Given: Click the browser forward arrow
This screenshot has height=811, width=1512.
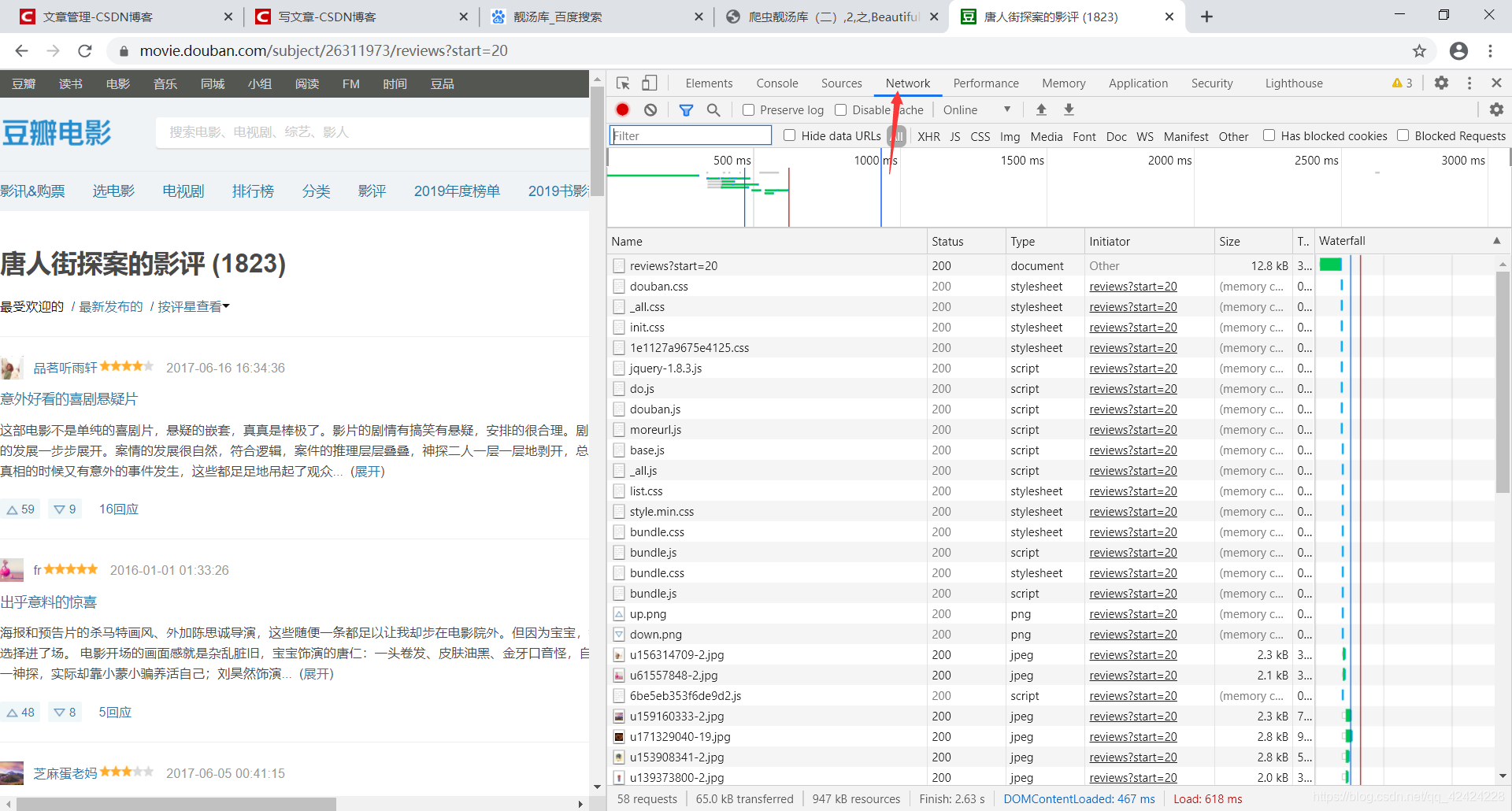Looking at the screenshot, I should (x=53, y=51).
